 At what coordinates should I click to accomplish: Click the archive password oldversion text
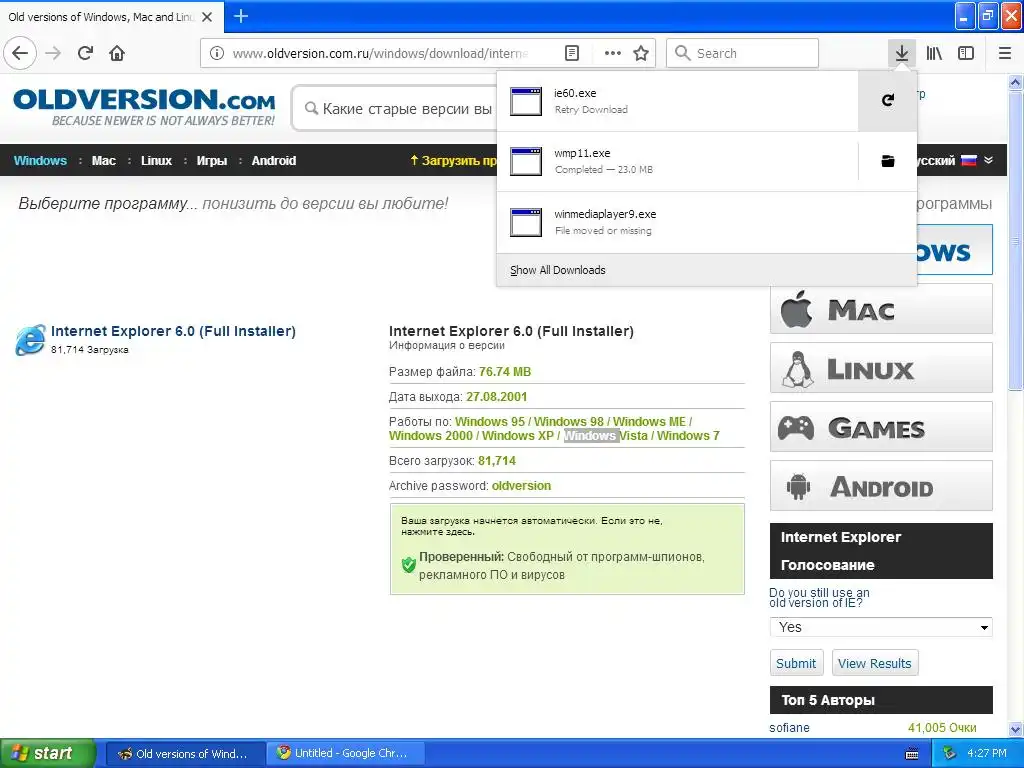[521, 486]
